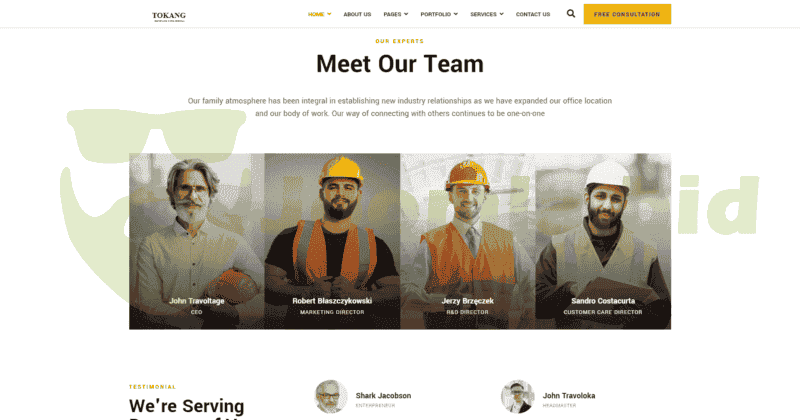Click John Travoloka's avatar image
800x420 pixels.
tap(517, 397)
